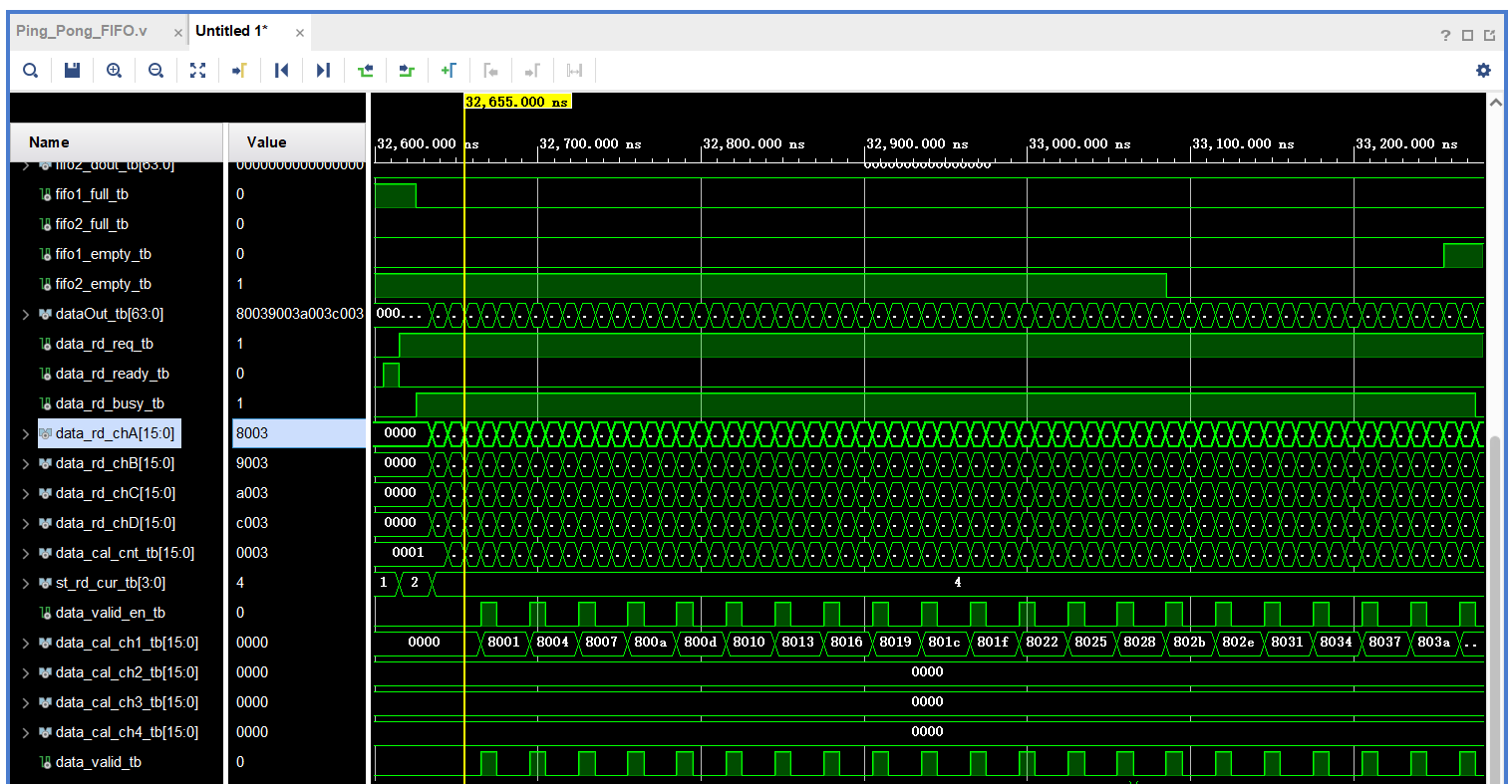Select the data_valid_tb signal
This screenshot has width=1512, height=784.
pyautogui.click(x=99, y=762)
